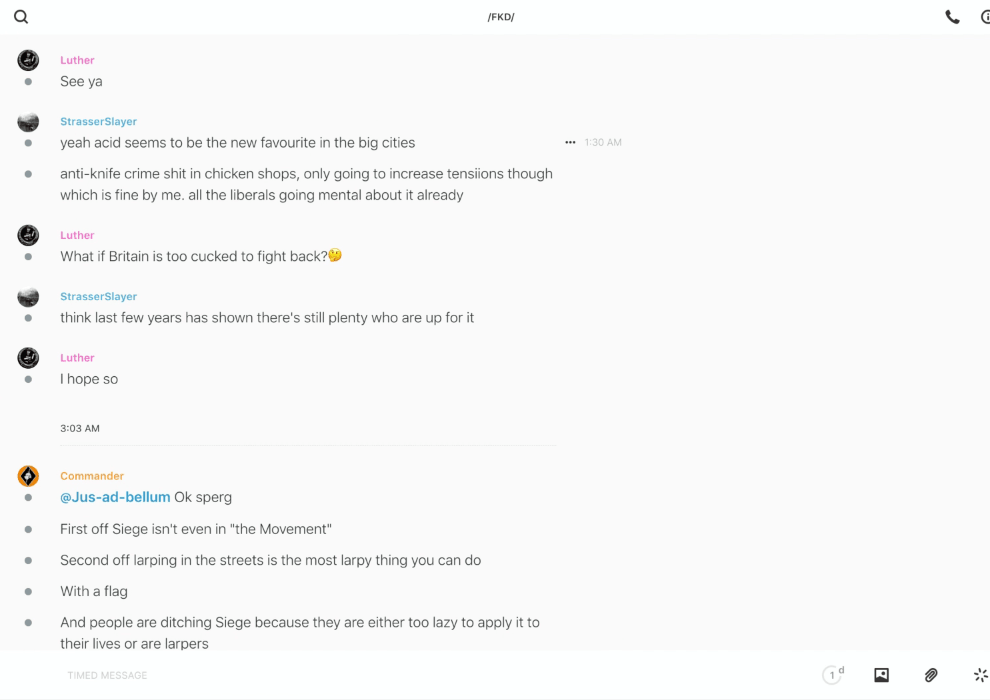The image size is (990, 700).
Task: Open search with the magnifier icon
Action: pos(21,17)
